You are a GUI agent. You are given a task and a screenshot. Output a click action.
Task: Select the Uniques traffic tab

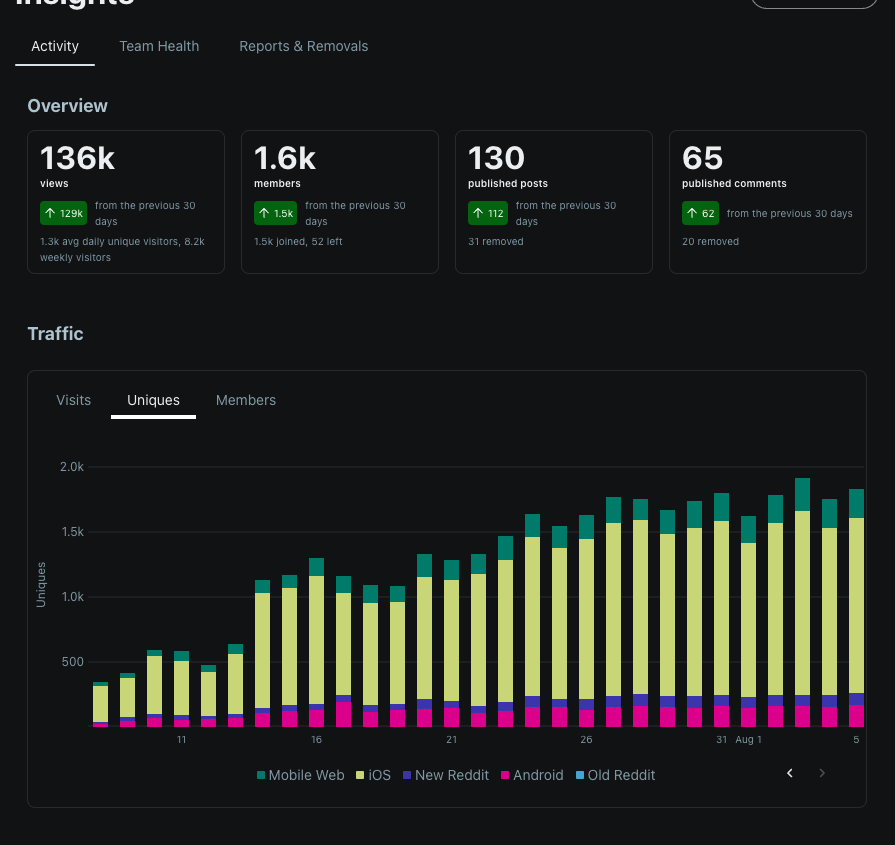click(154, 400)
